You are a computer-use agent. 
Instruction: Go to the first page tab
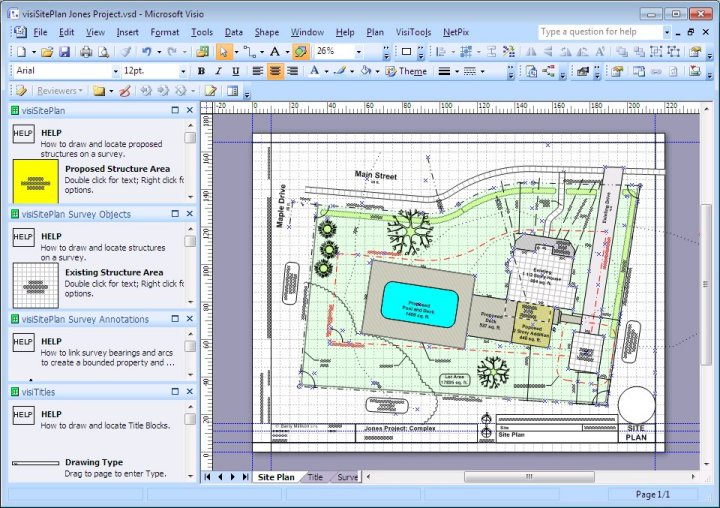point(207,477)
